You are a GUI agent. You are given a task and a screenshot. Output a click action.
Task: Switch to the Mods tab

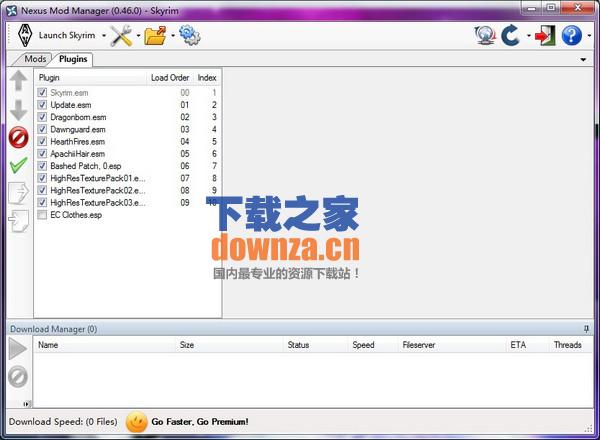click(x=35, y=59)
